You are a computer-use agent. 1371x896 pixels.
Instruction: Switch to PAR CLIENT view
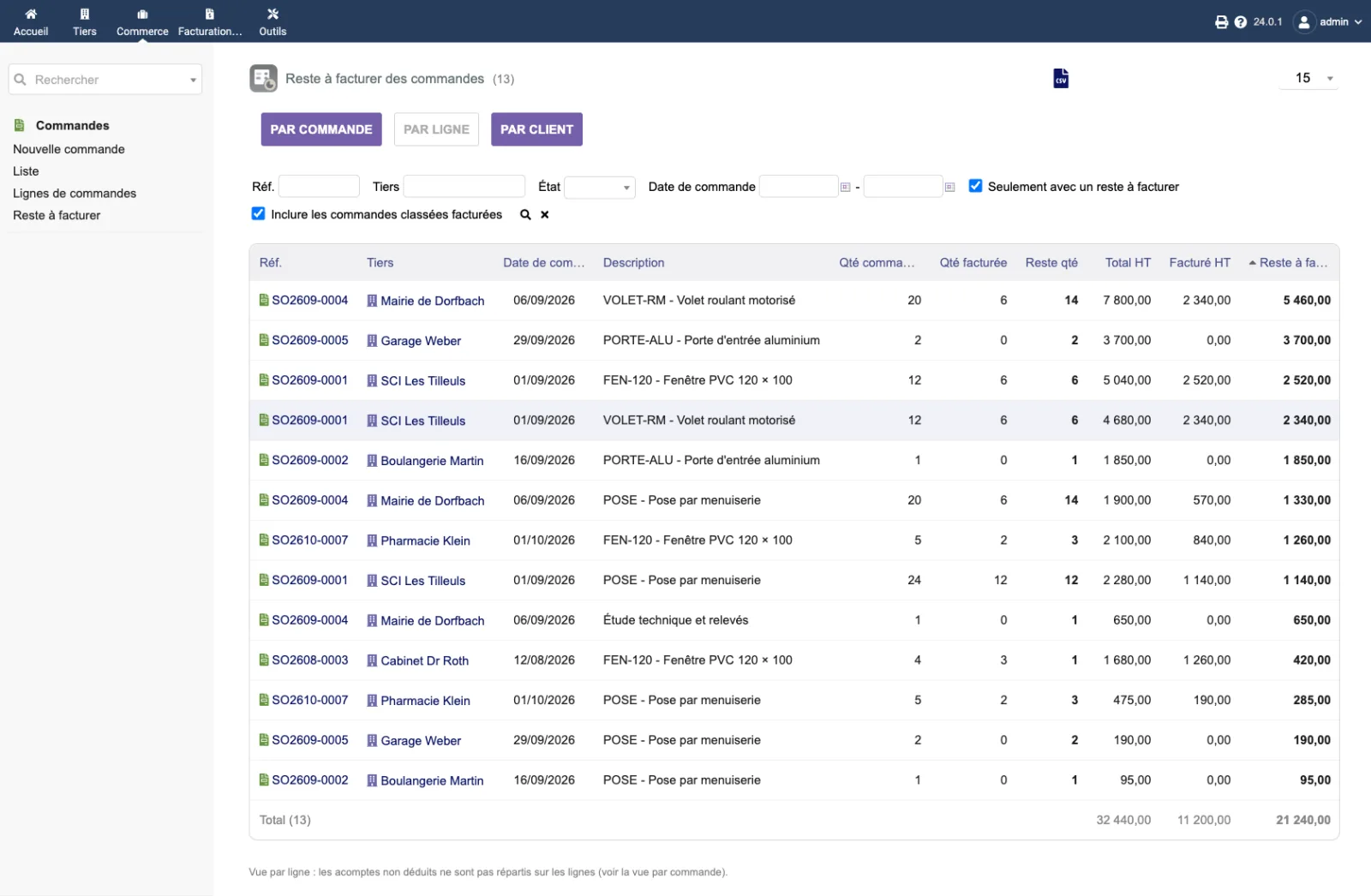[536, 129]
